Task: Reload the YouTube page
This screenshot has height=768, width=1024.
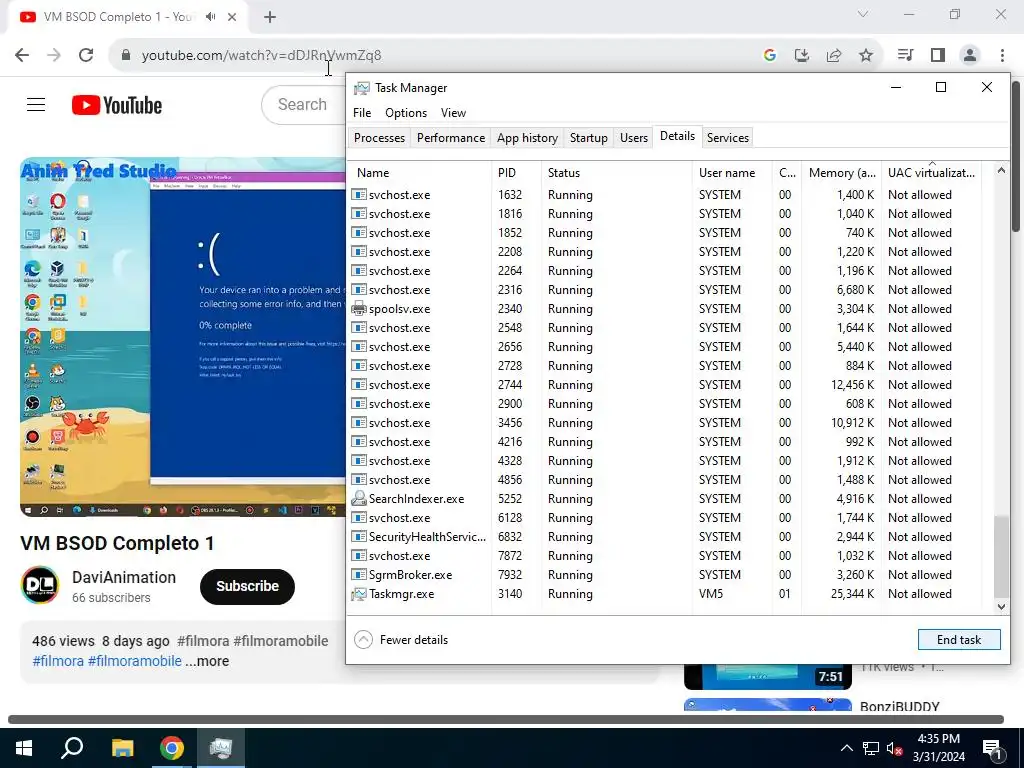Action: point(86,56)
